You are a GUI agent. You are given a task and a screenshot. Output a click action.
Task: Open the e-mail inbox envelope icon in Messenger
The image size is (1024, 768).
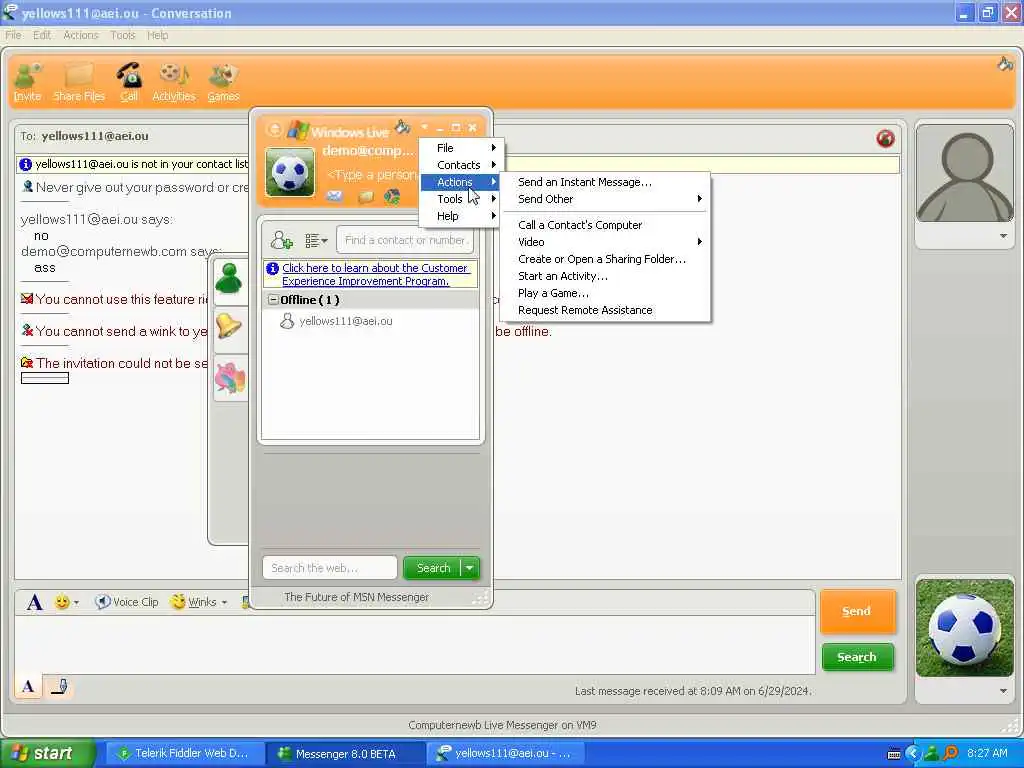coord(334,195)
